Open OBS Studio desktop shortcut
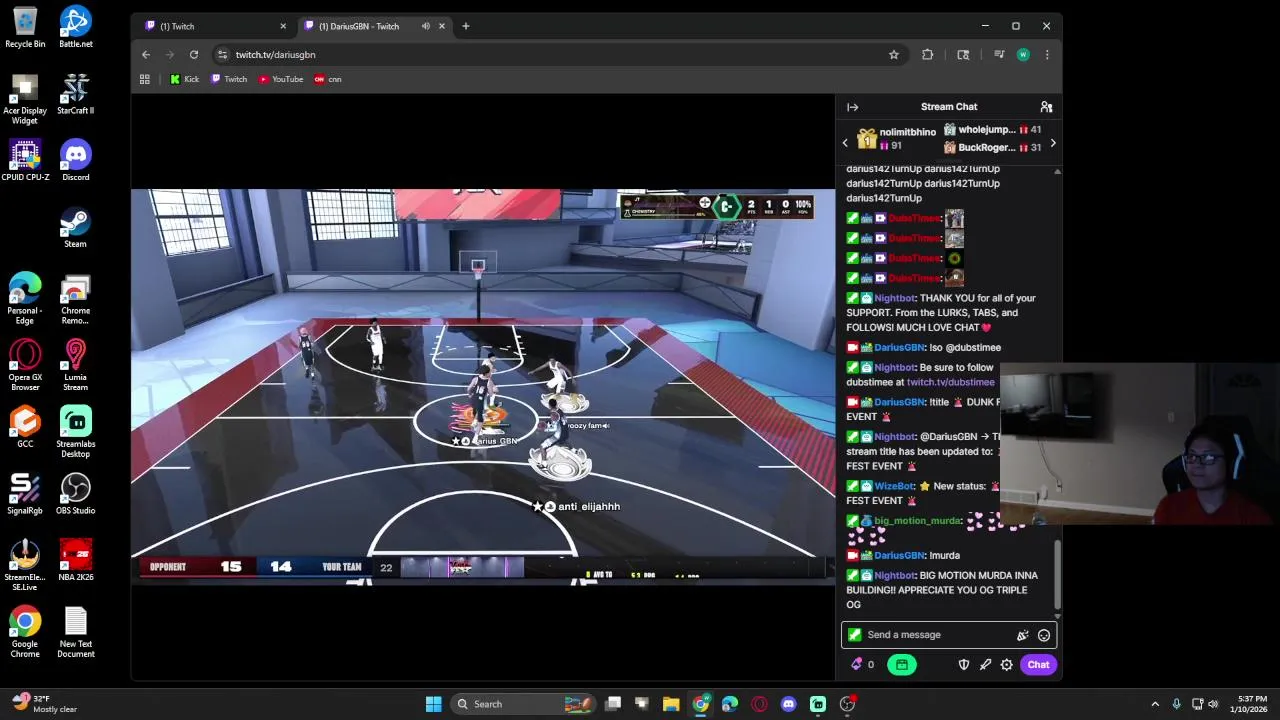1280x720 pixels. [x=76, y=494]
